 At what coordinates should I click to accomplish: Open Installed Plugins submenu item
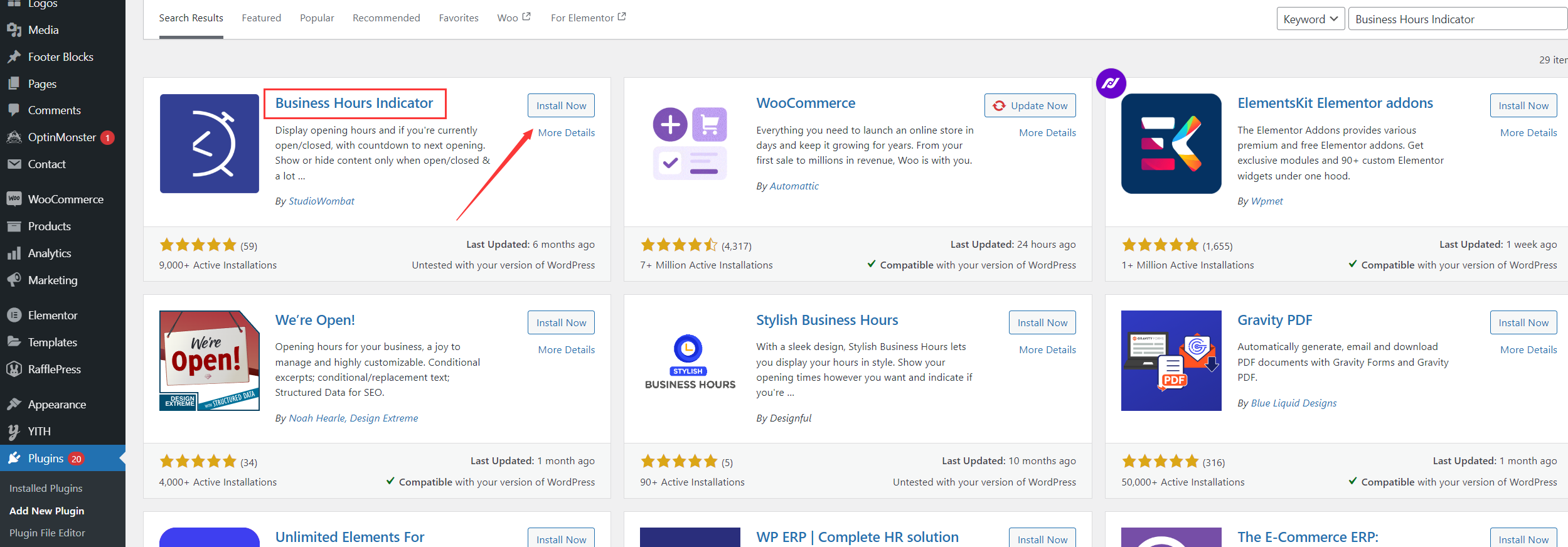point(46,489)
